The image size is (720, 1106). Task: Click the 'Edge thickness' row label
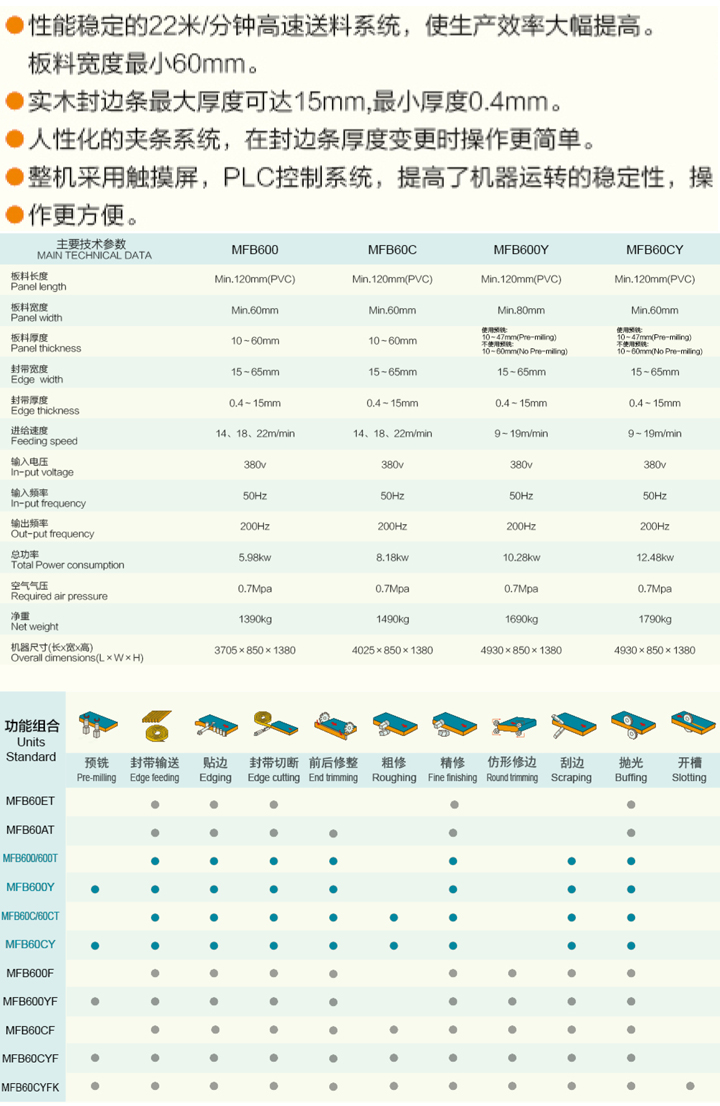(45, 411)
